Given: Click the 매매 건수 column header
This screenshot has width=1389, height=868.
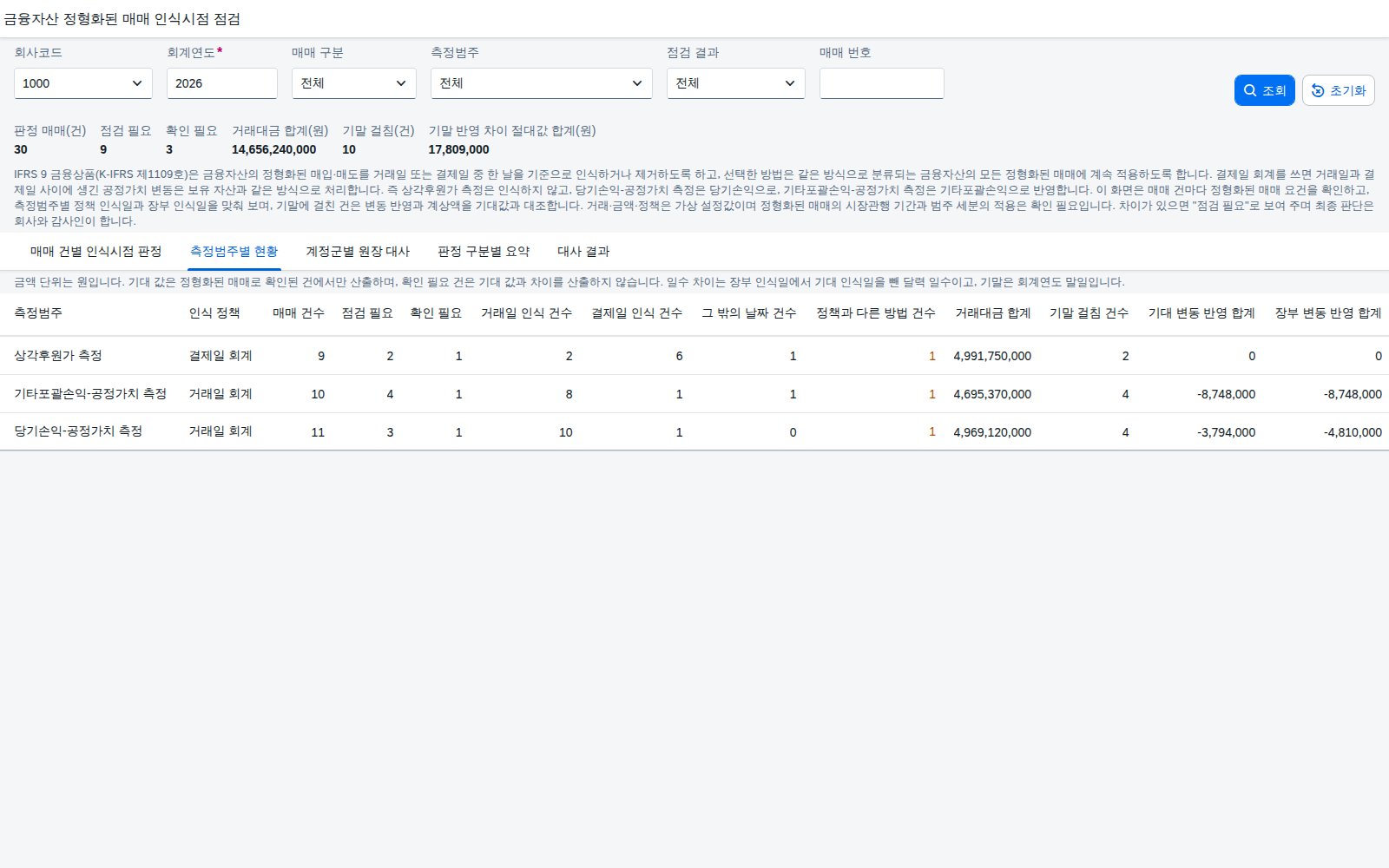Looking at the screenshot, I should pyautogui.click(x=299, y=313).
